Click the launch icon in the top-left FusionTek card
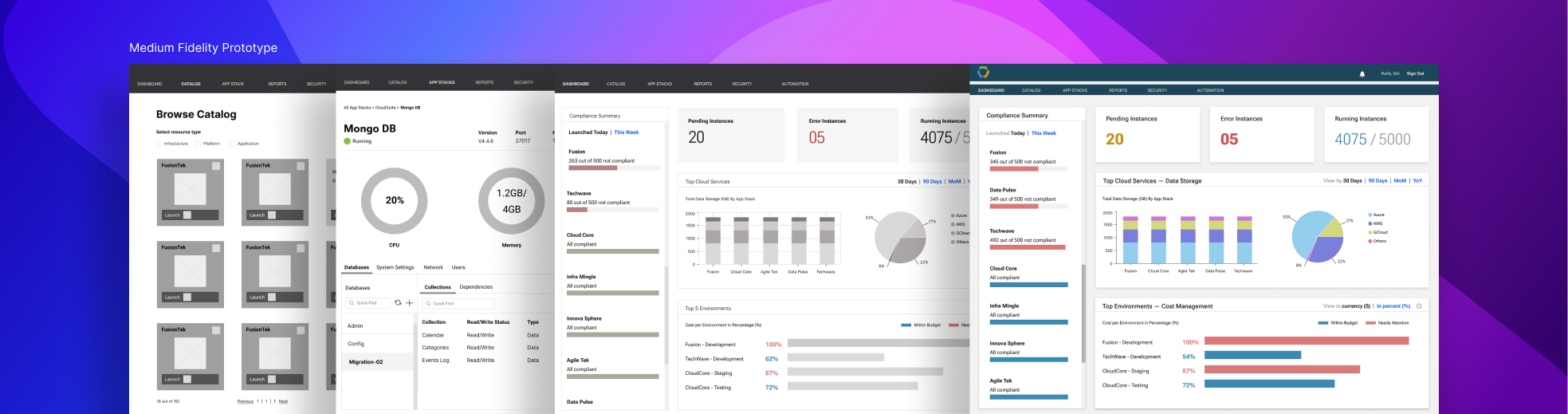 coord(187,215)
